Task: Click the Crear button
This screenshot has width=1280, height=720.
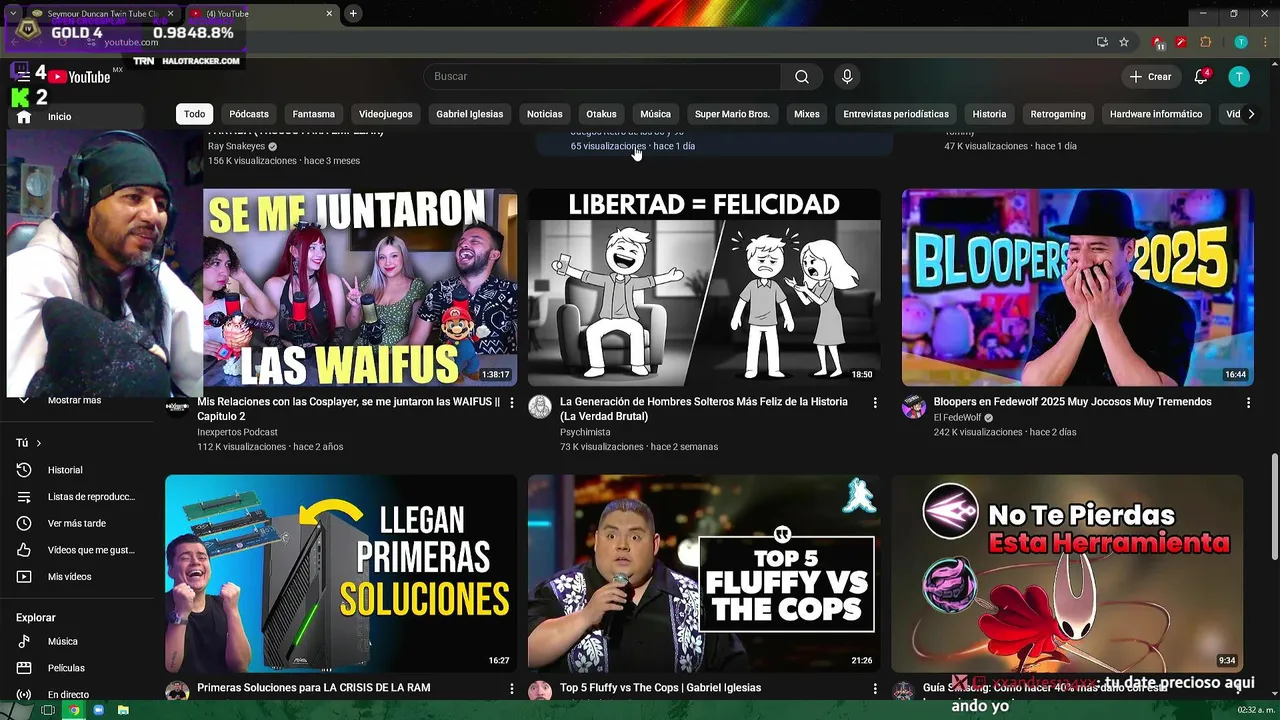Action: pyautogui.click(x=1150, y=77)
